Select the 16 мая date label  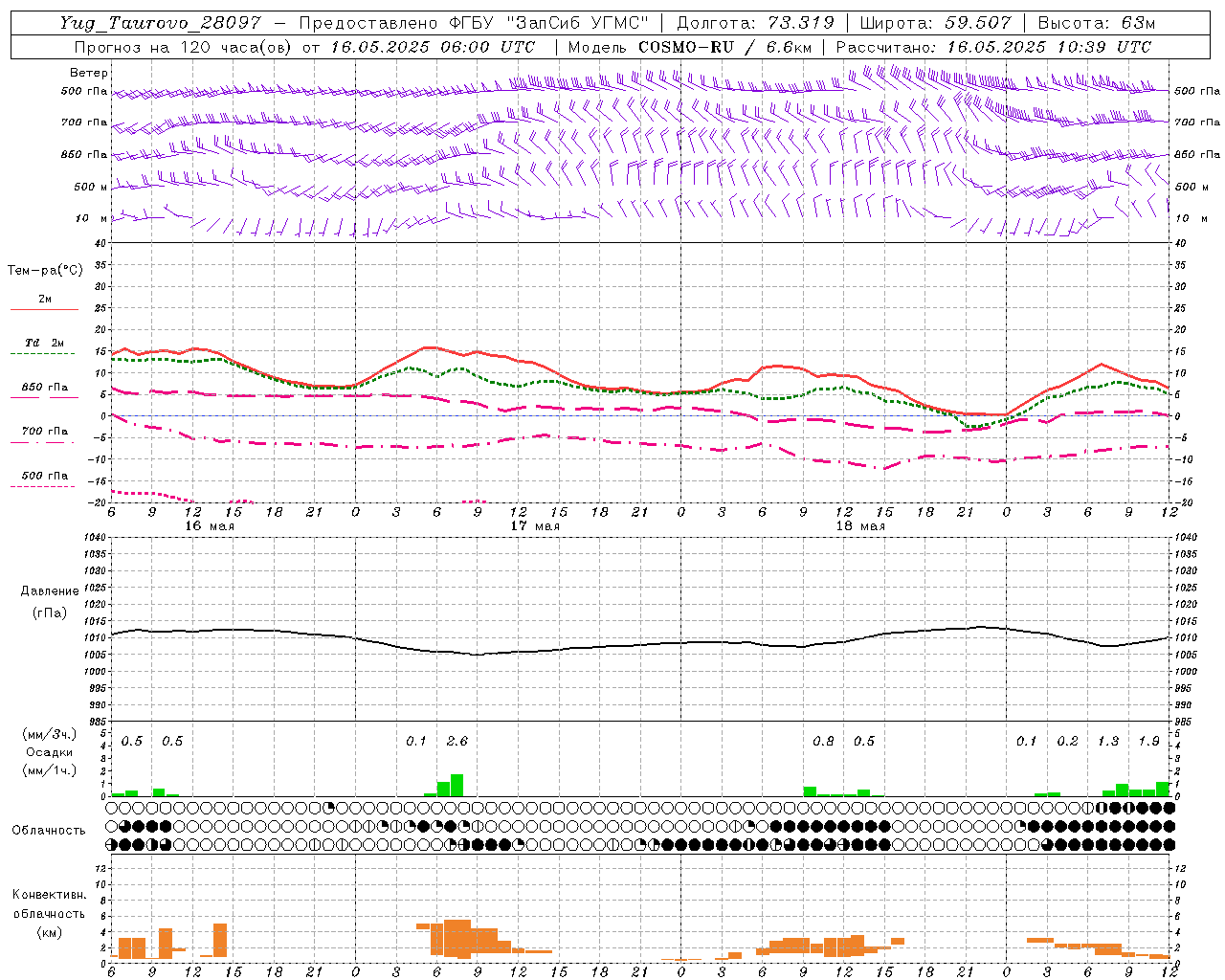(x=210, y=526)
